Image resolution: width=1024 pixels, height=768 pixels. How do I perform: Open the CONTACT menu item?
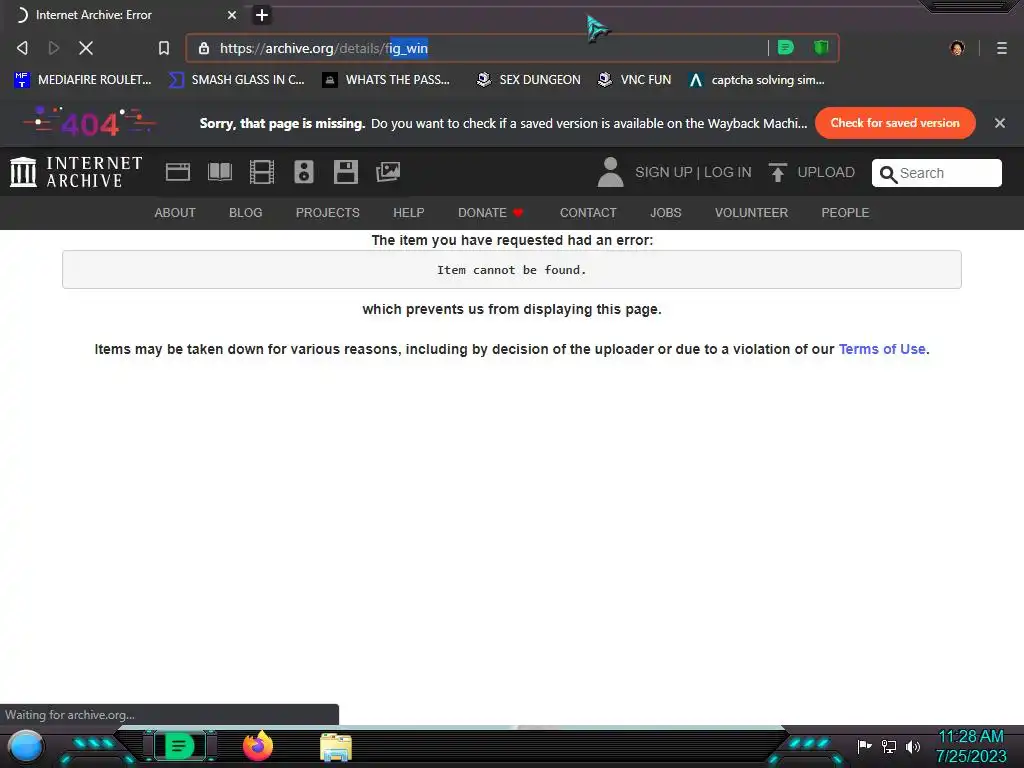pyautogui.click(x=588, y=213)
